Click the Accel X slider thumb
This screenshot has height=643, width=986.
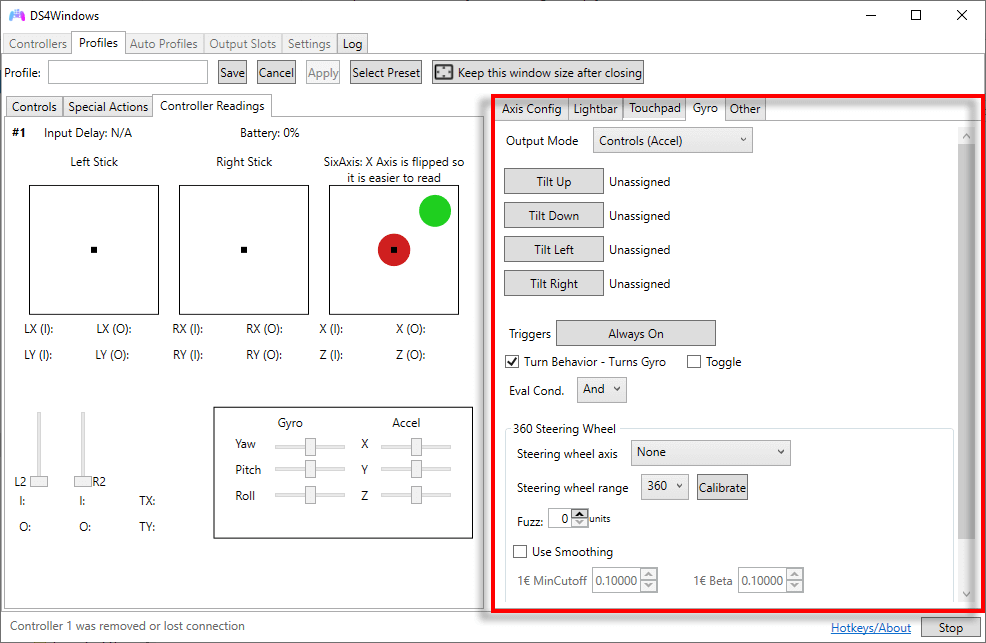coord(416,446)
